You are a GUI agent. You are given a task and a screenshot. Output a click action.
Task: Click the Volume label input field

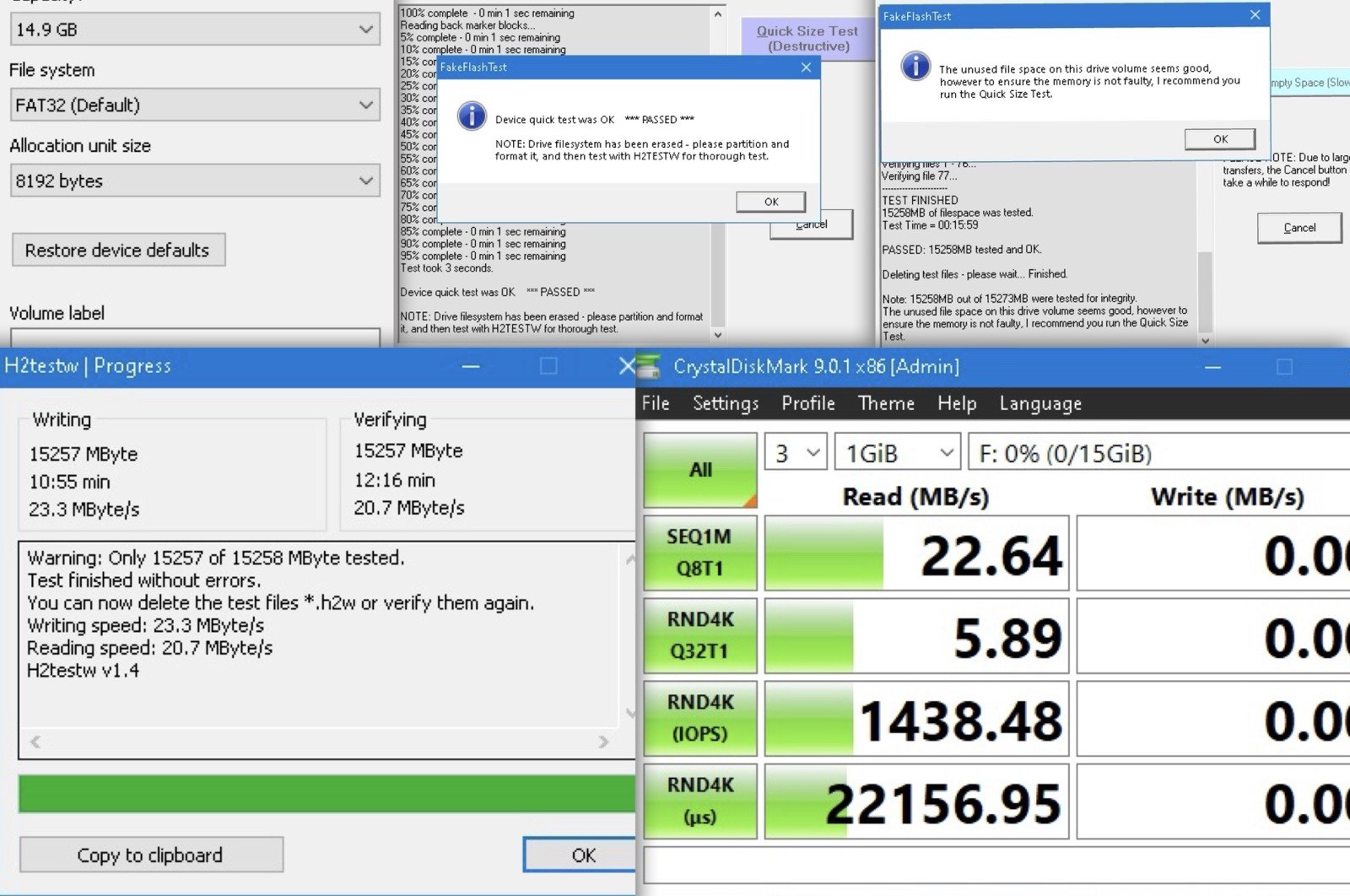(195, 337)
